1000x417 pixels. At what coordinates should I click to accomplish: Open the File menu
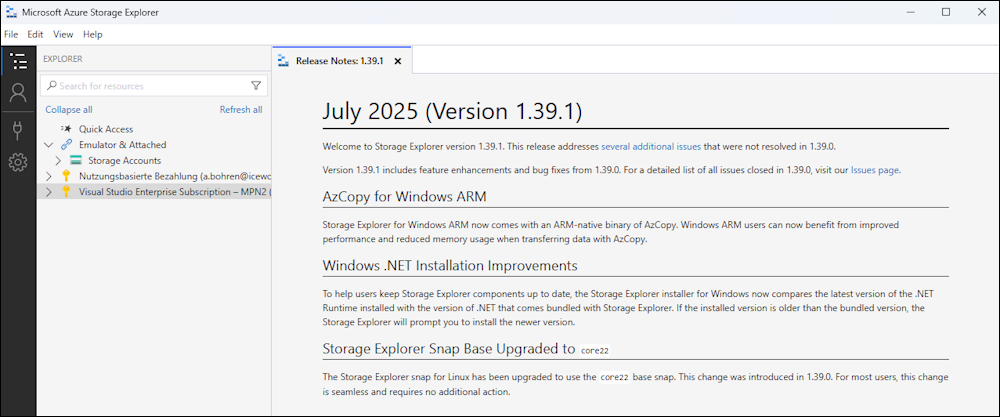tap(11, 34)
